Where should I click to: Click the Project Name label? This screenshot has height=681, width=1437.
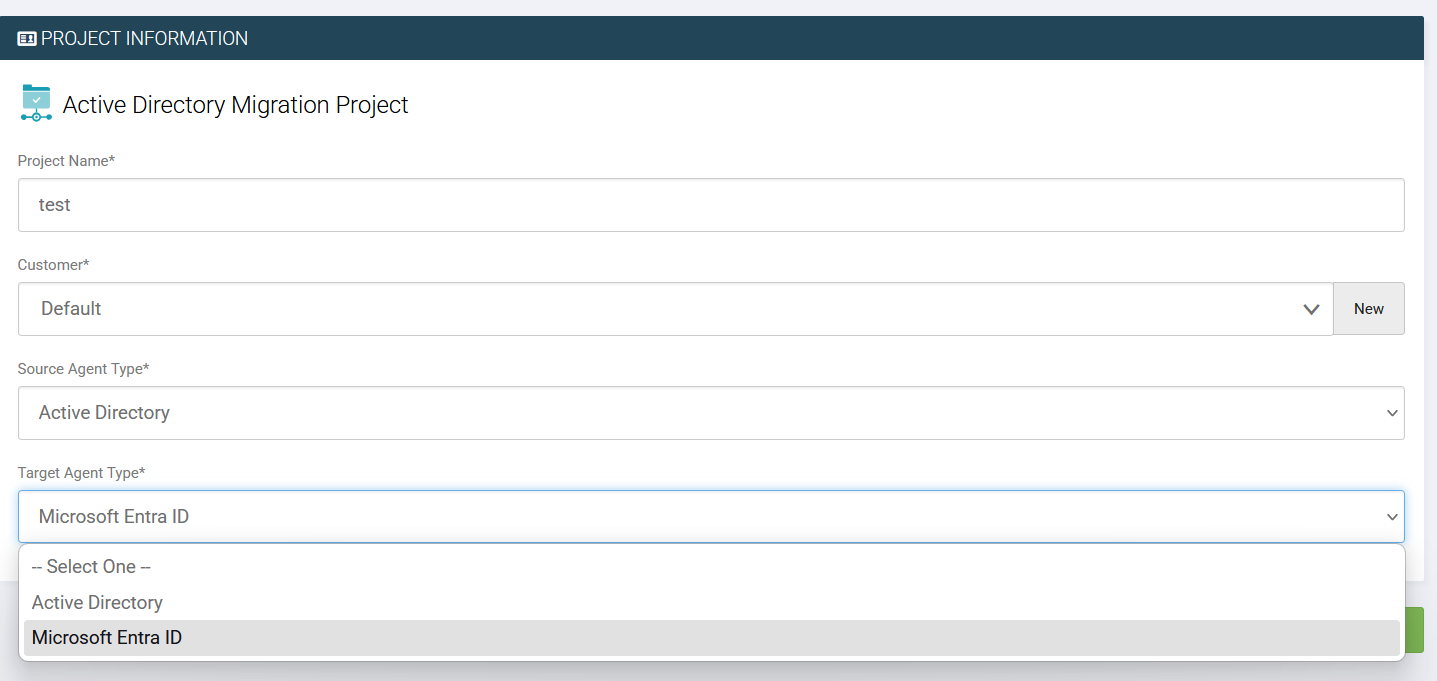[67, 160]
